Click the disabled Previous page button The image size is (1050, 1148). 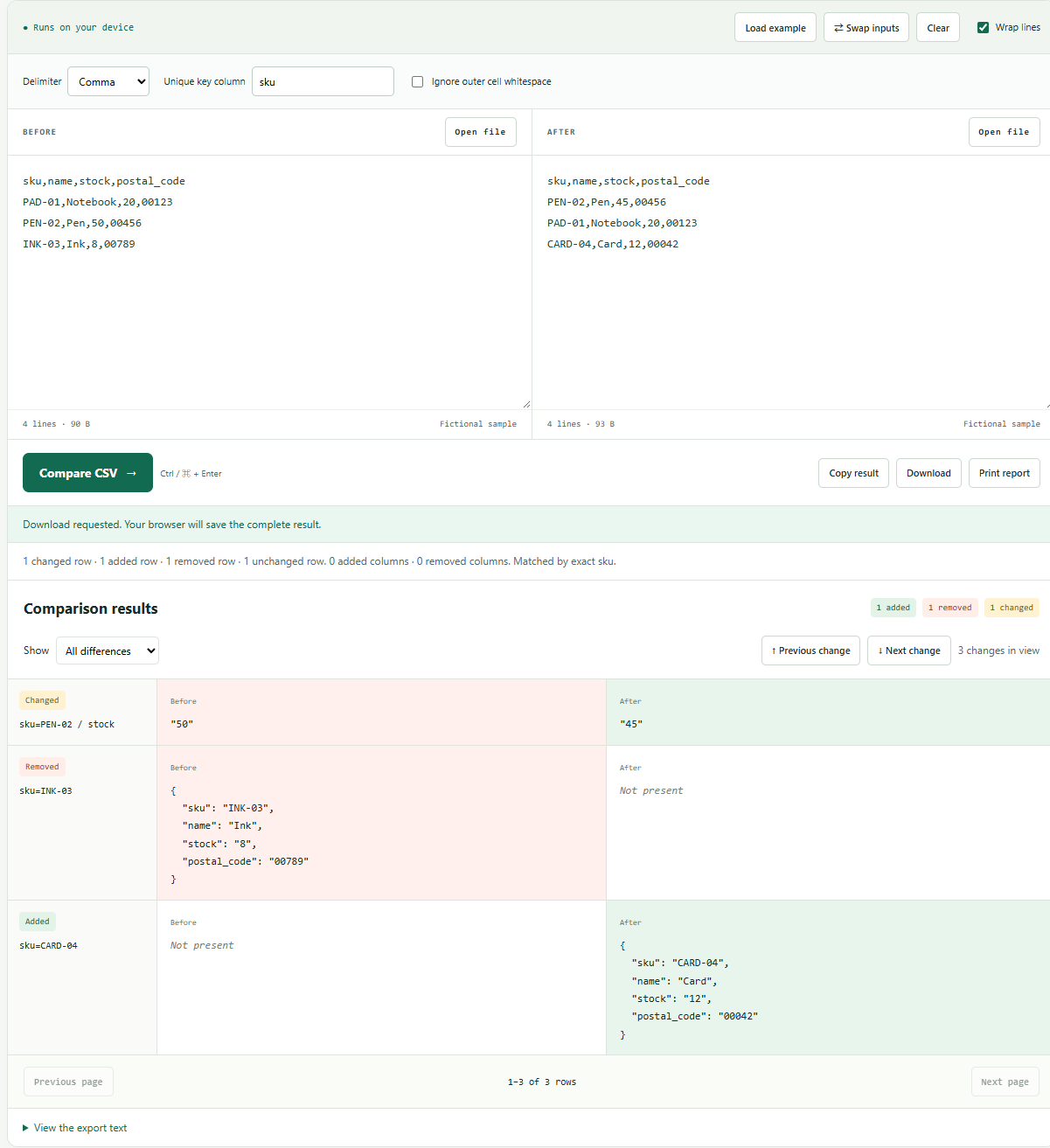coord(68,1082)
